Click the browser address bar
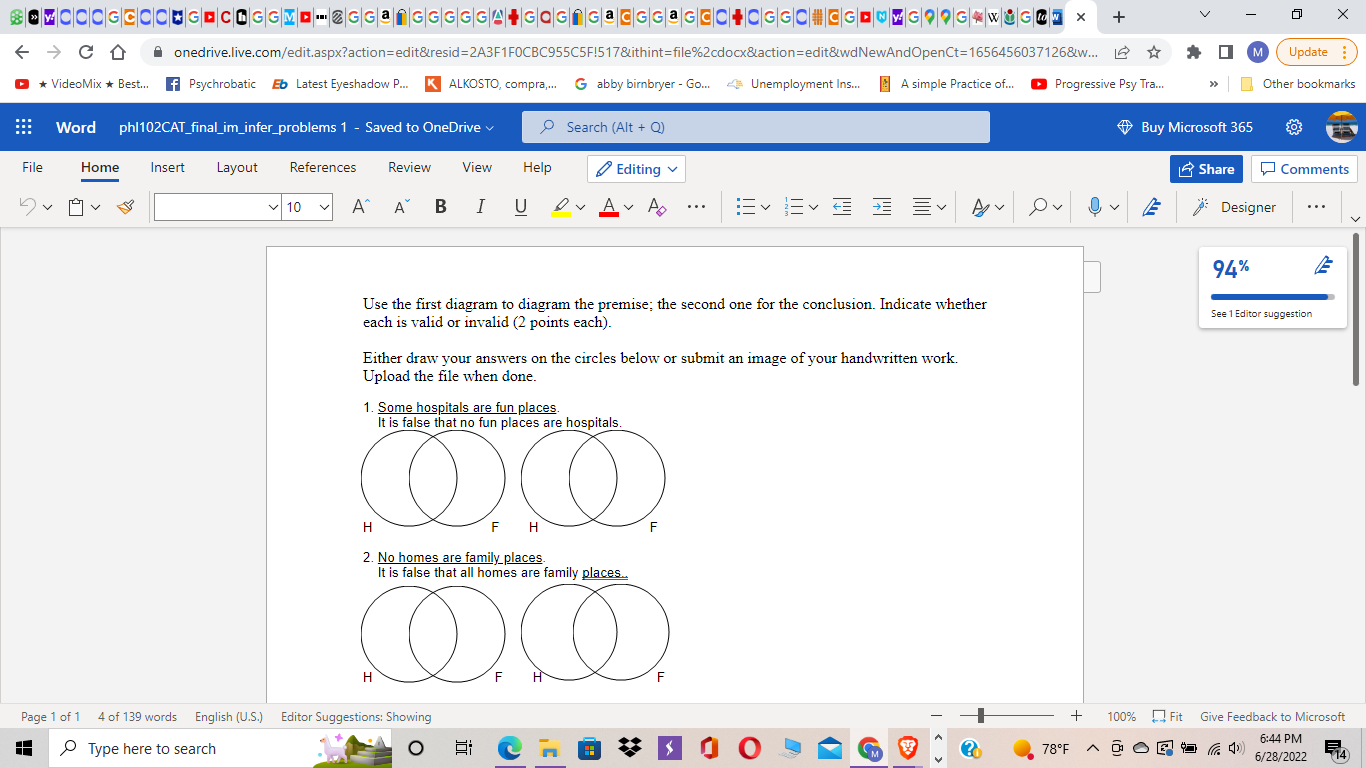The width and height of the screenshot is (1366, 768). coord(635,52)
